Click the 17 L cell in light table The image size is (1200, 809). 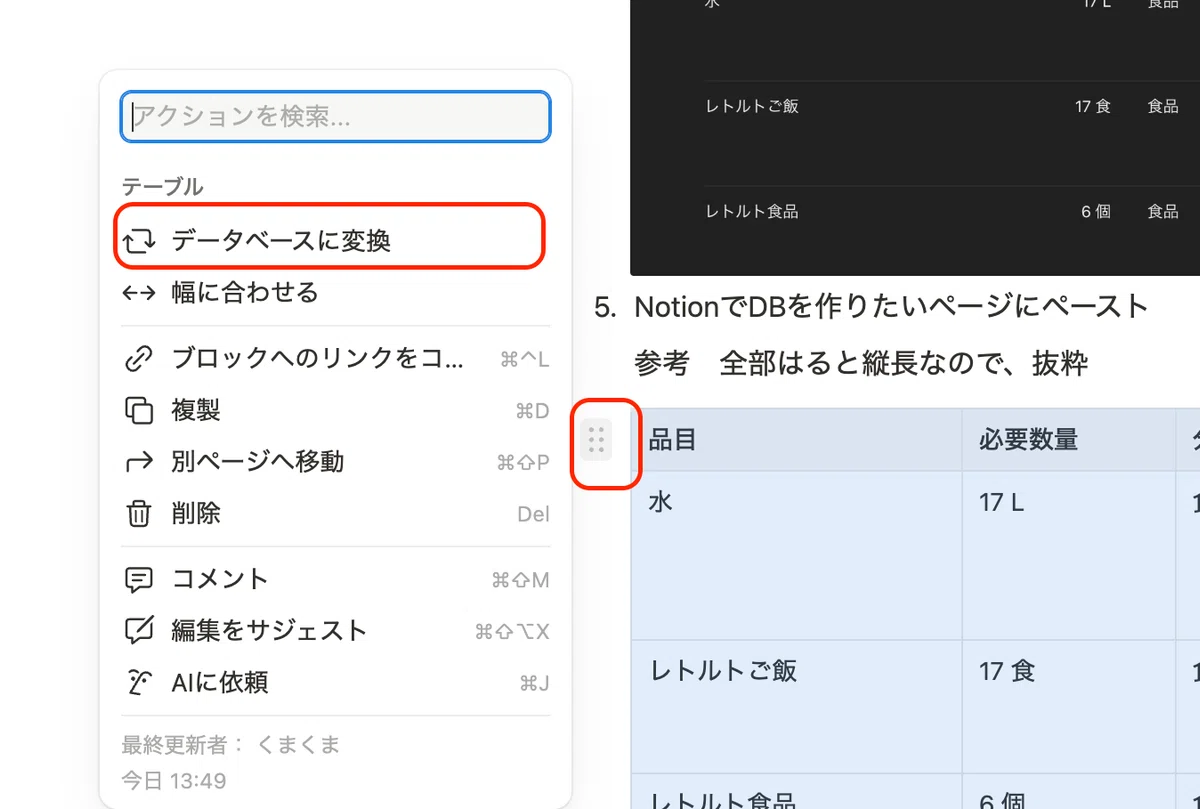pos(1068,555)
